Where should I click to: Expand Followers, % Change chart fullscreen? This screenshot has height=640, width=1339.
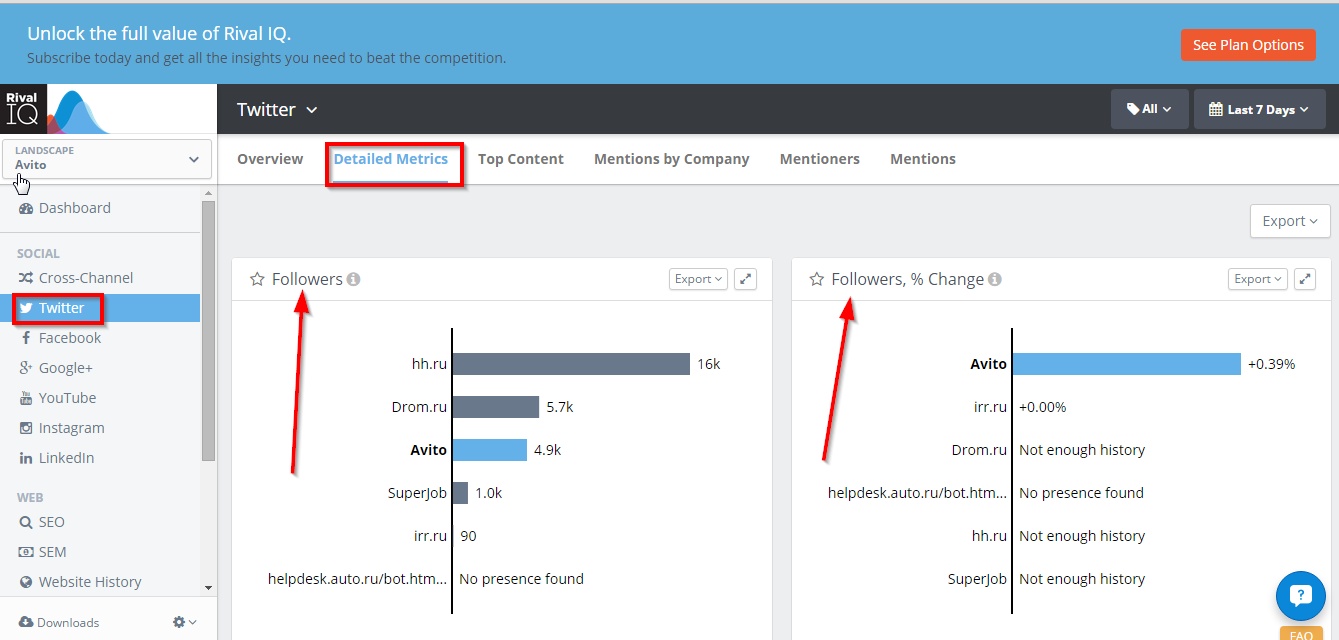click(1305, 279)
